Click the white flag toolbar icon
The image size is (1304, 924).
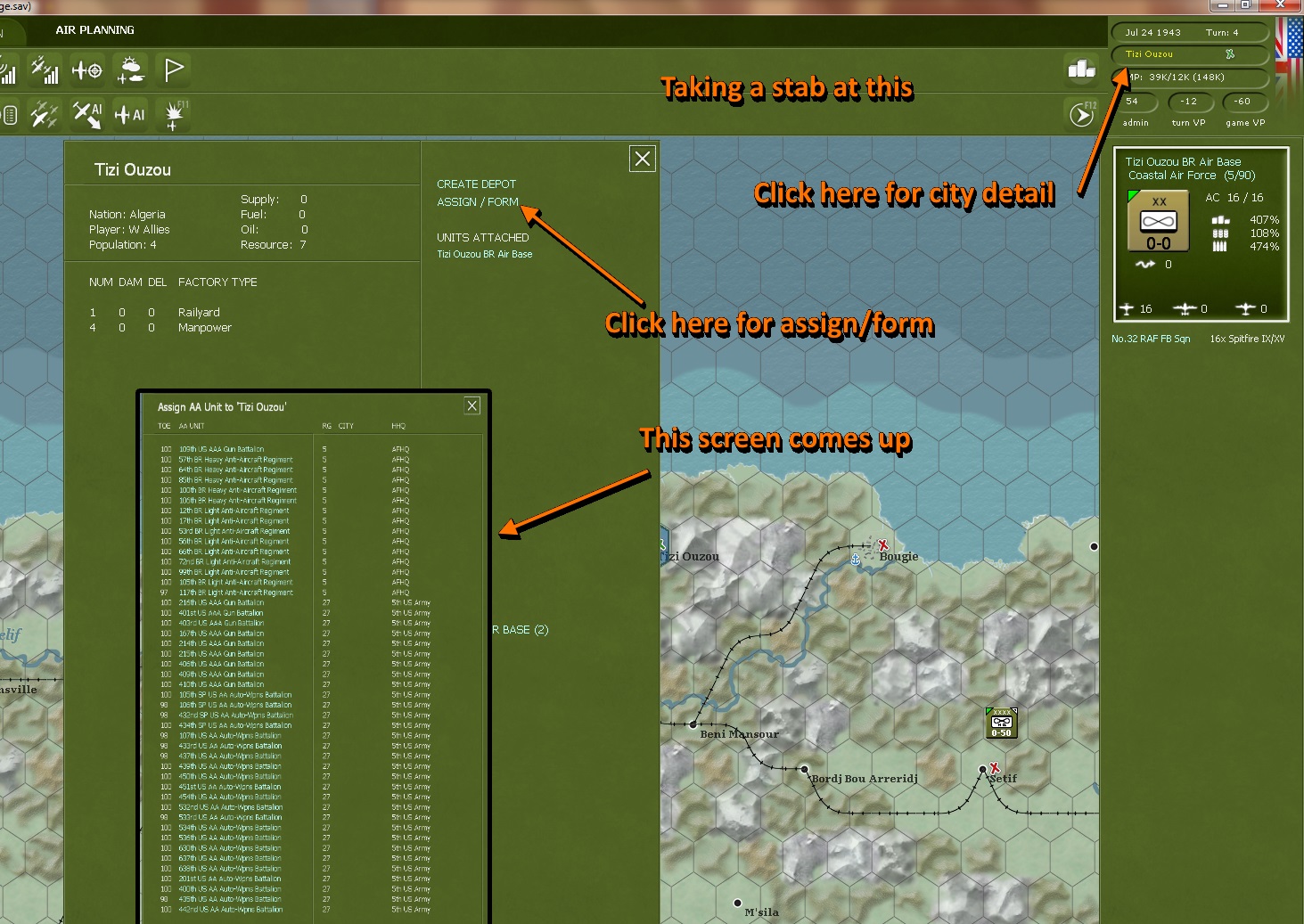click(x=174, y=70)
